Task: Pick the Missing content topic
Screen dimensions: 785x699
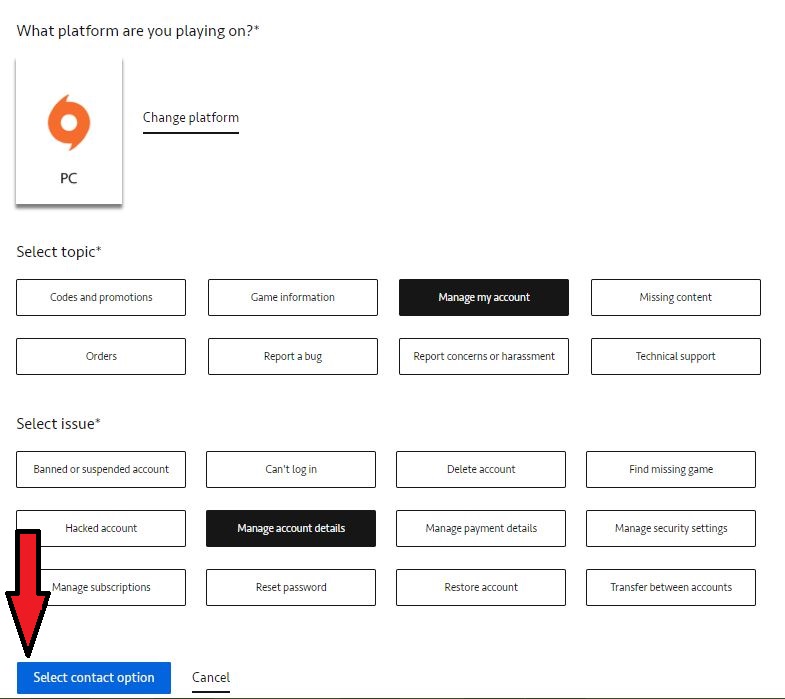Action: point(676,297)
